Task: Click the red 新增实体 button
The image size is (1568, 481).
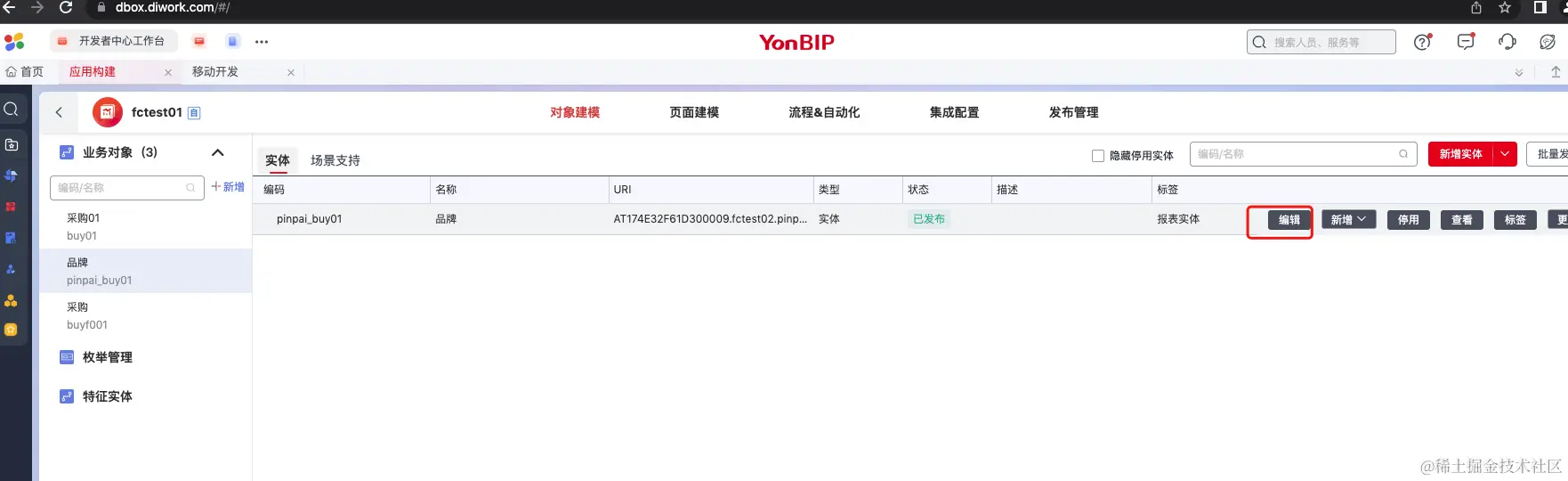Action: click(x=1460, y=154)
